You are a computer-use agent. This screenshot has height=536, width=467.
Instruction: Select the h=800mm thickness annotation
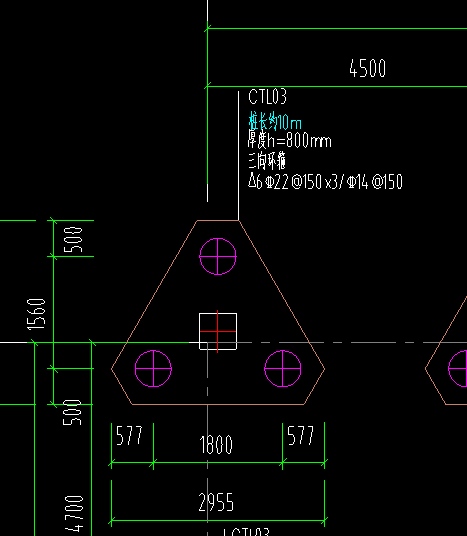pyautogui.click(x=290, y=140)
